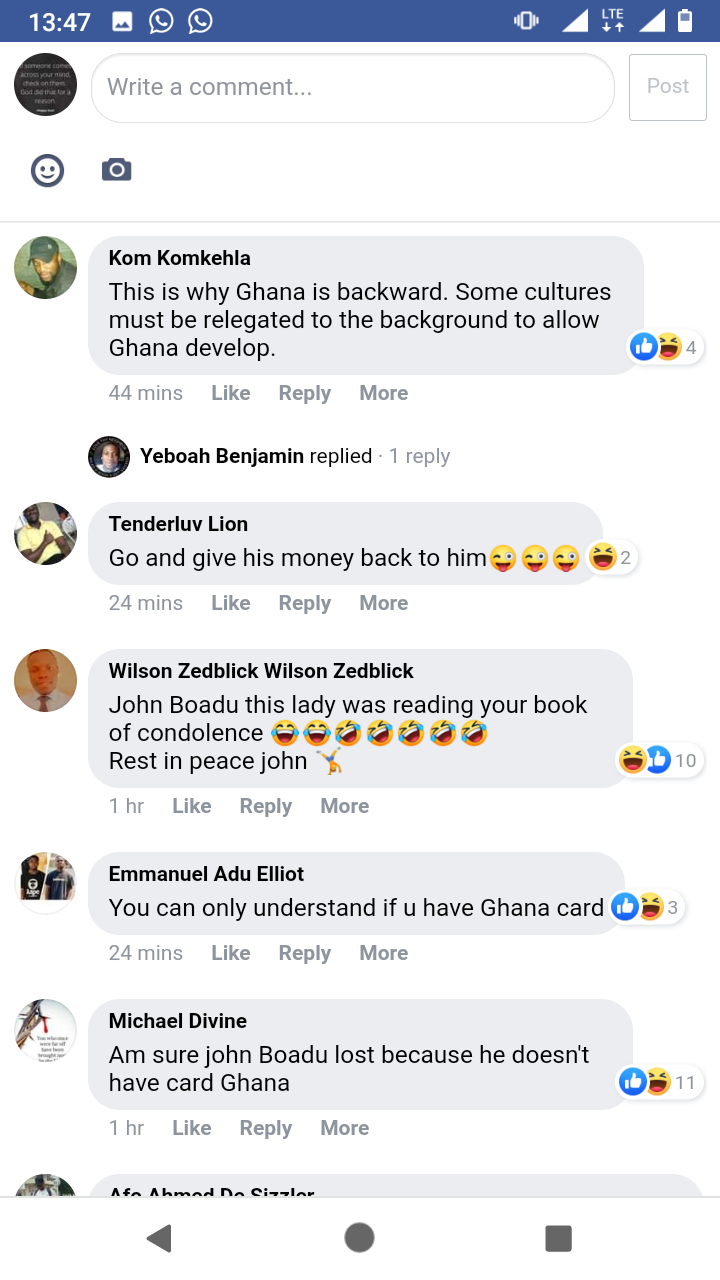Open Wilson Zedblick's profile picture
The height and width of the screenshot is (1280, 720).
tap(46, 681)
